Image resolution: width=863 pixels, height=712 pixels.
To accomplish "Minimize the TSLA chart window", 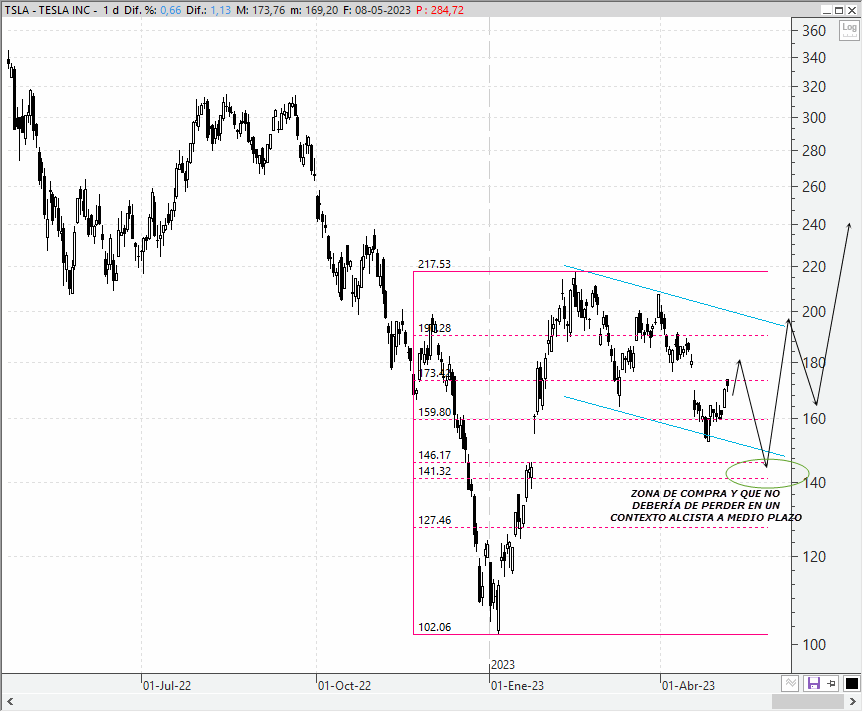I will 827,10.
